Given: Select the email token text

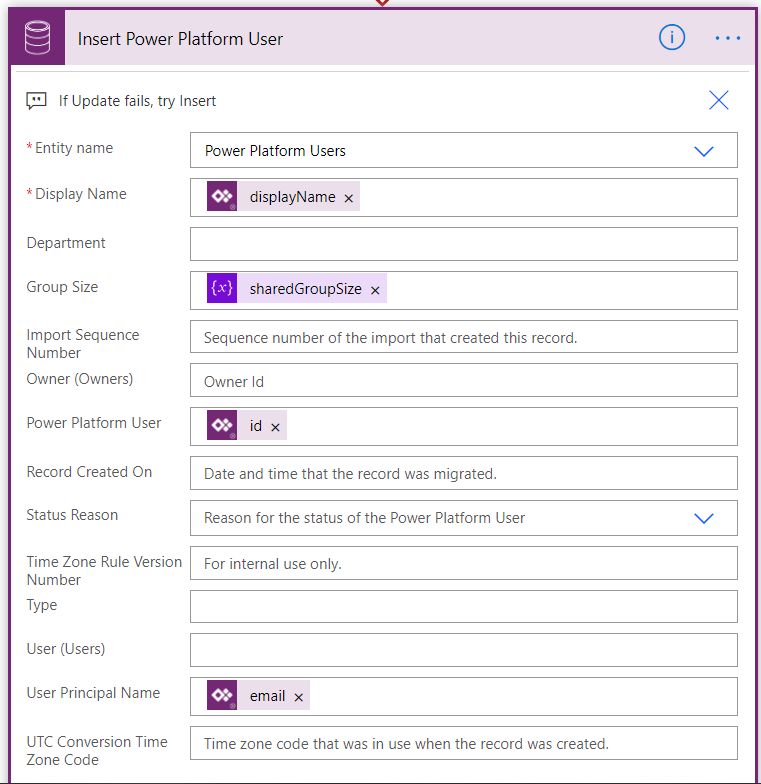Looking at the screenshot, I should [x=268, y=696].
